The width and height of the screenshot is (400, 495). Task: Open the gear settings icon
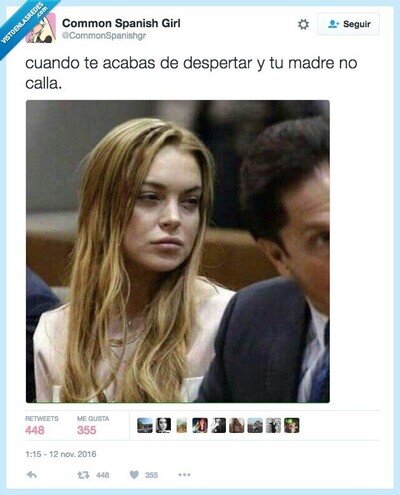tap(303, 24)
